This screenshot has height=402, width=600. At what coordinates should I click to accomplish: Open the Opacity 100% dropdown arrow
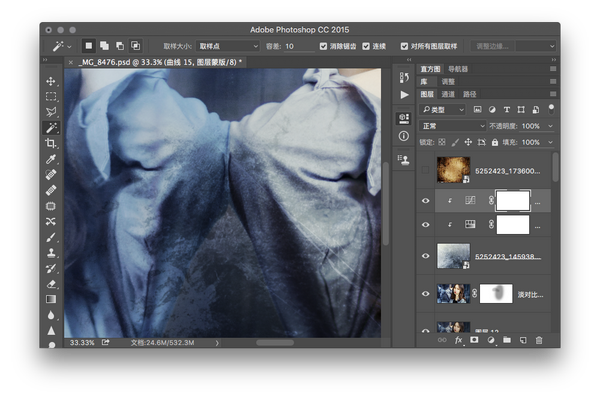(x=551, y=126)
